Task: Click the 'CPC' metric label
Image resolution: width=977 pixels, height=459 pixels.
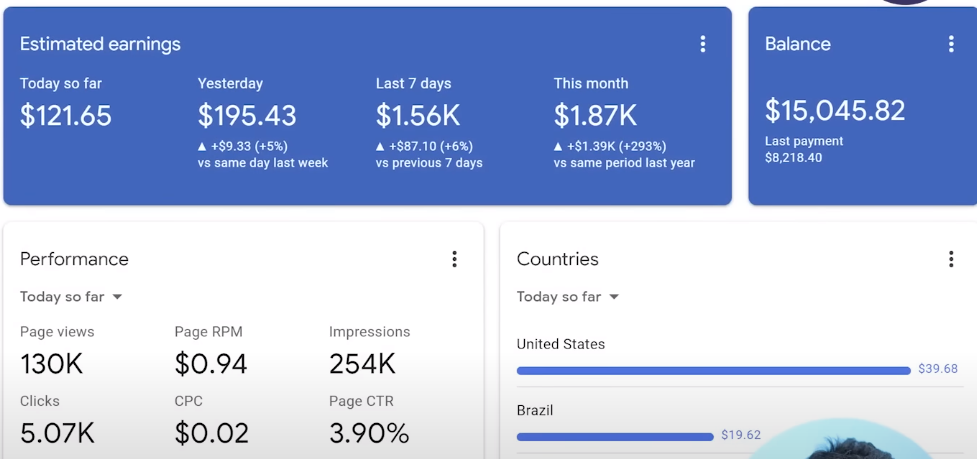Action: 189,401
